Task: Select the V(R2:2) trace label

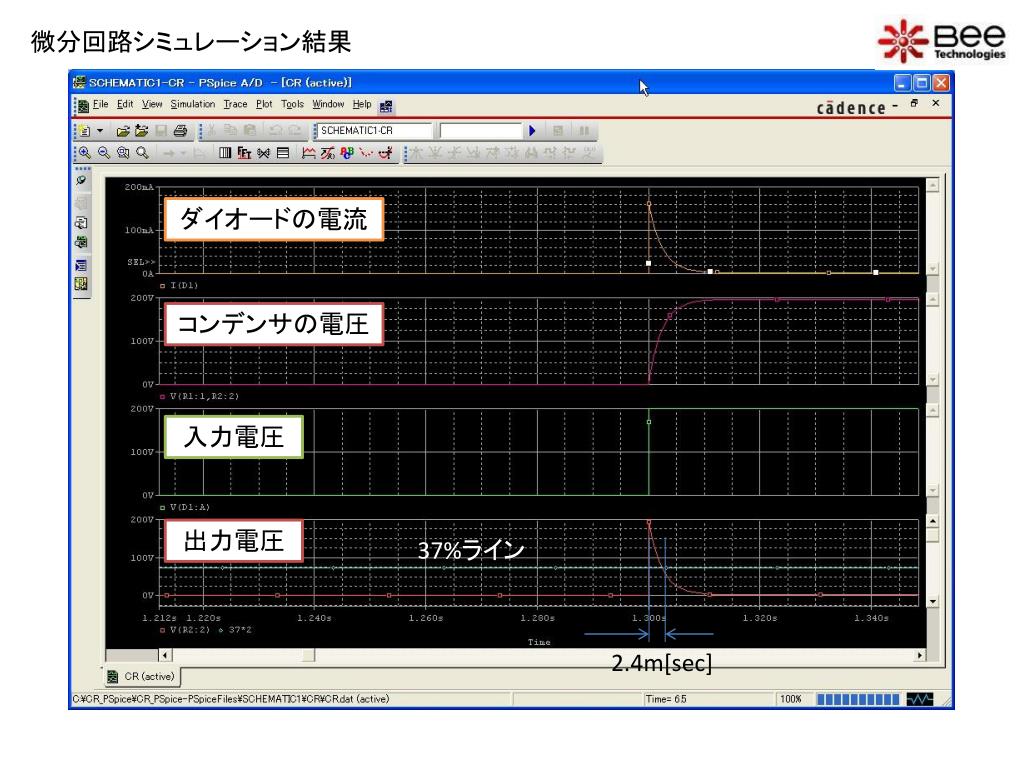Action: coord(189,630)
